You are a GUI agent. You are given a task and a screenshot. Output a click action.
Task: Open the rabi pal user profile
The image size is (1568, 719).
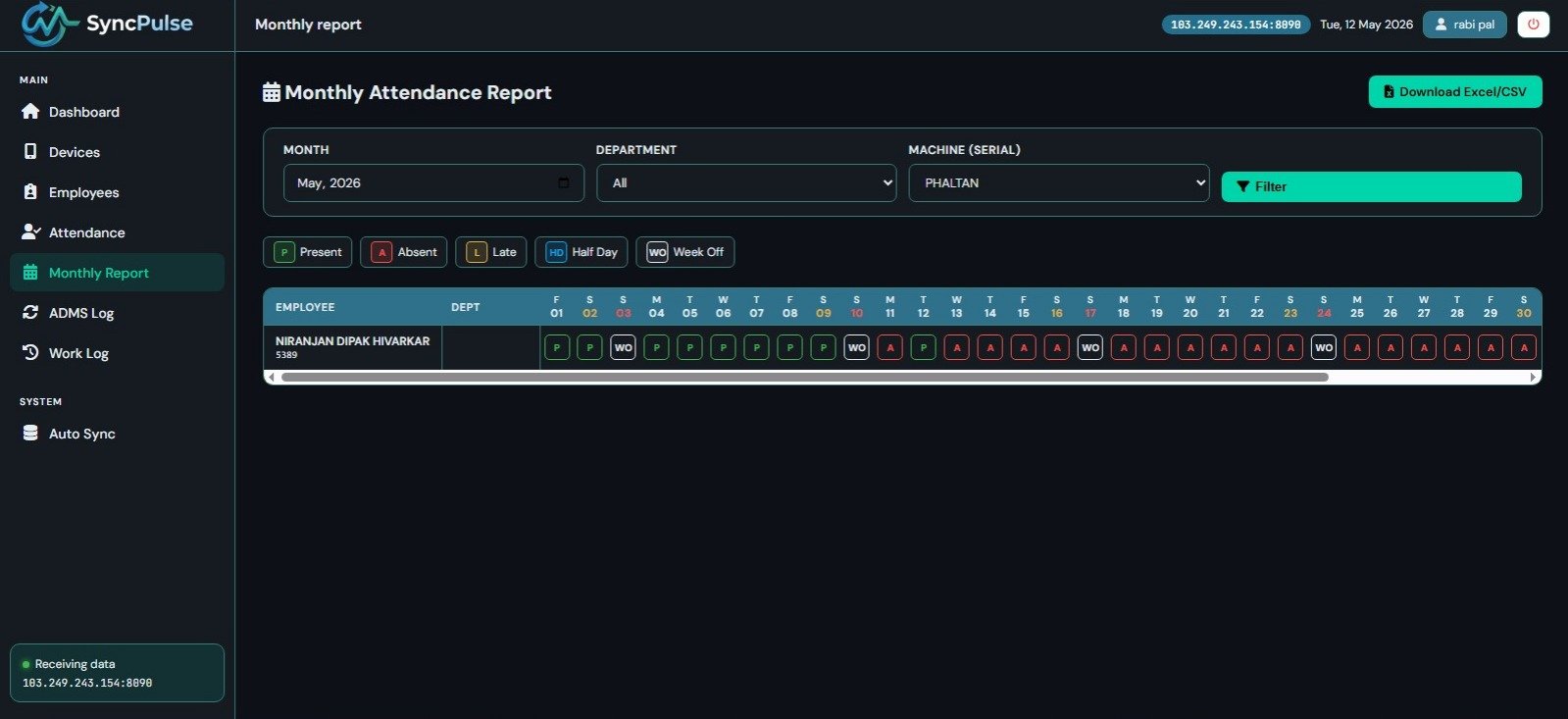tap(1465, 25)
